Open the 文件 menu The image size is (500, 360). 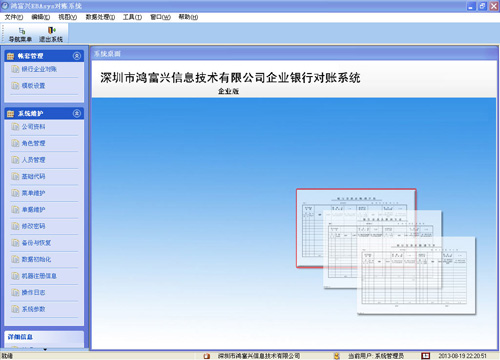14,17
